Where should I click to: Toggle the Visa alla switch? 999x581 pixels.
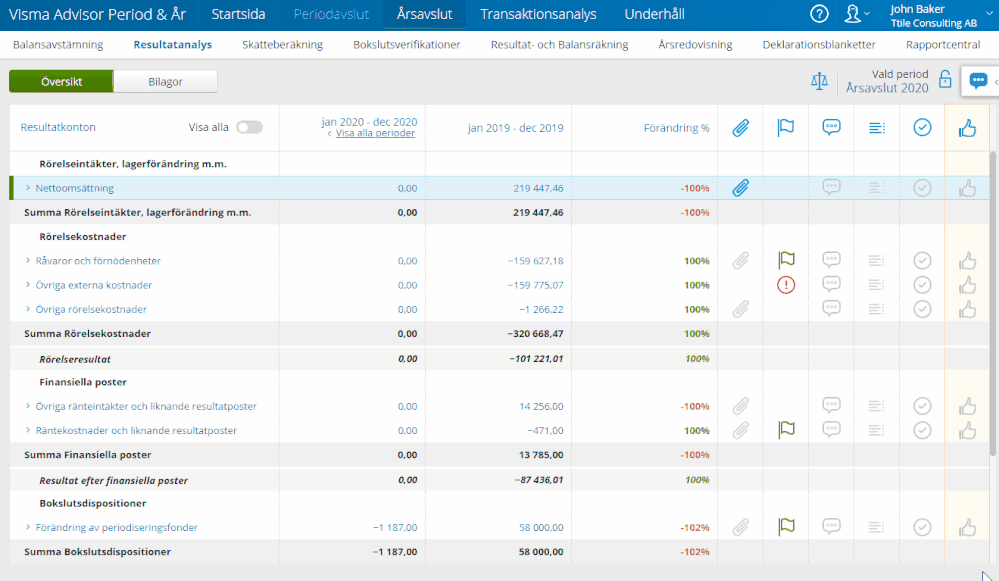249,127
